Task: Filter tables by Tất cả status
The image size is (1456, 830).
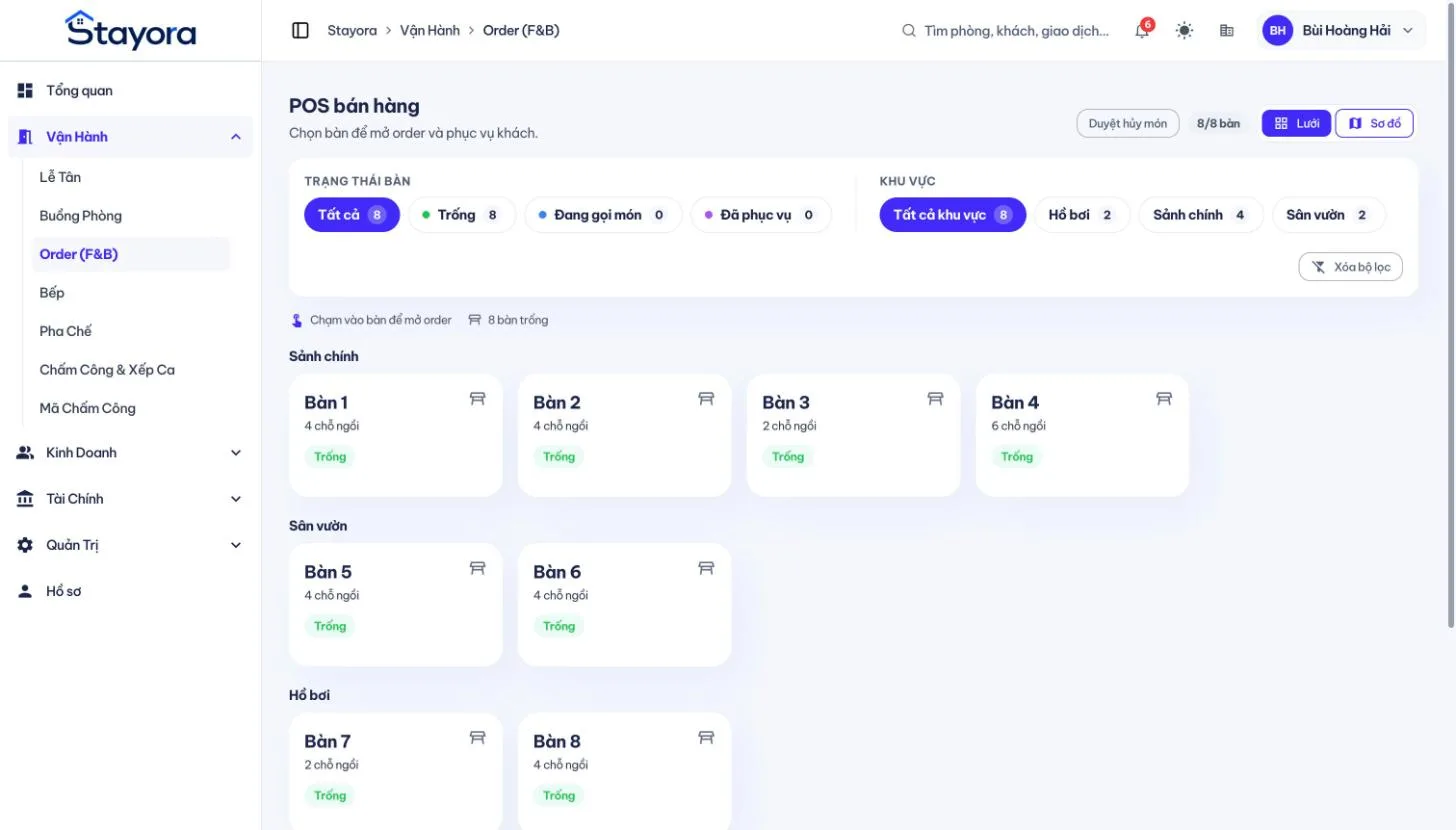Action: tap(352, 215)
